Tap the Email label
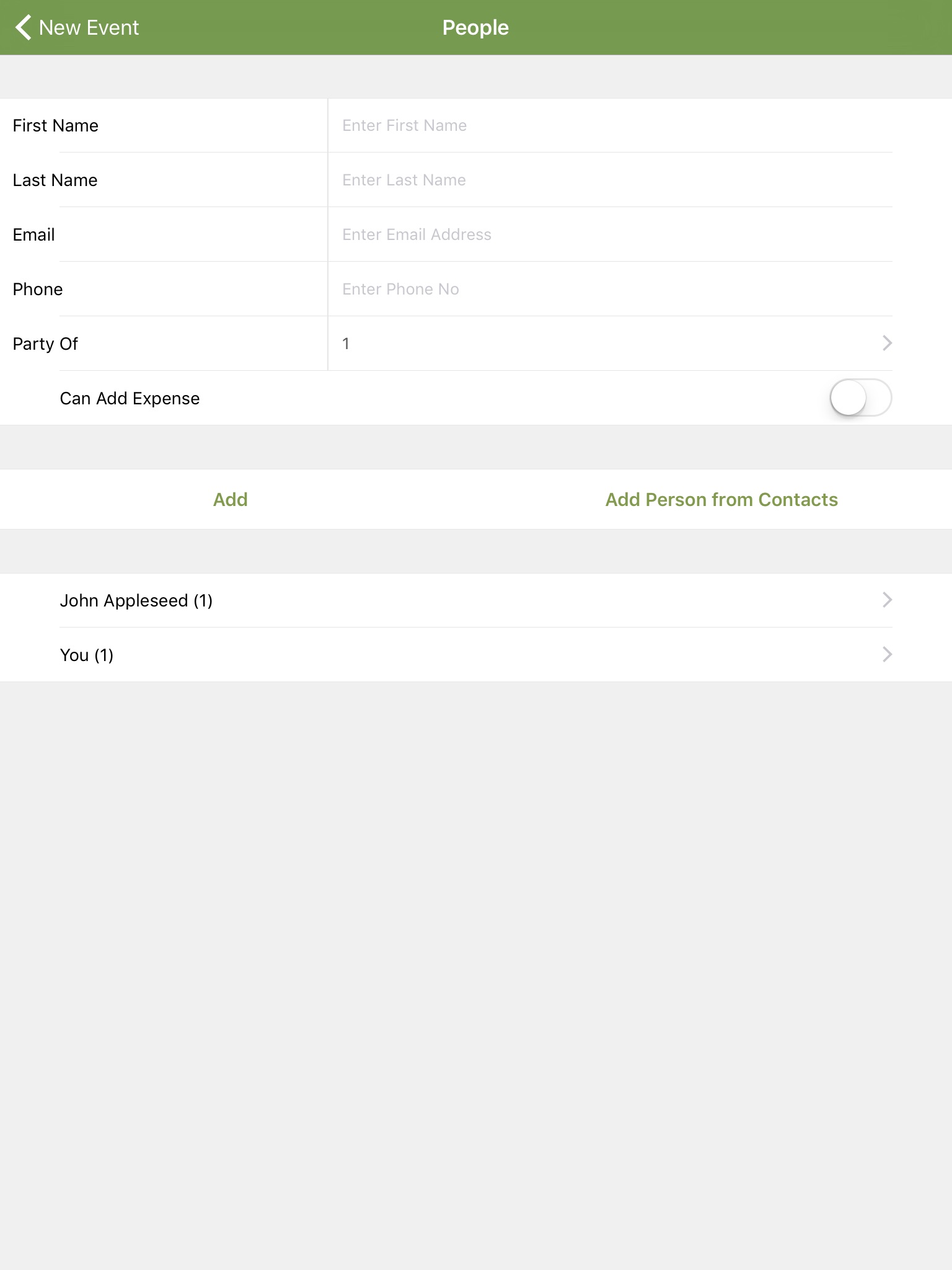 point(34,235)
